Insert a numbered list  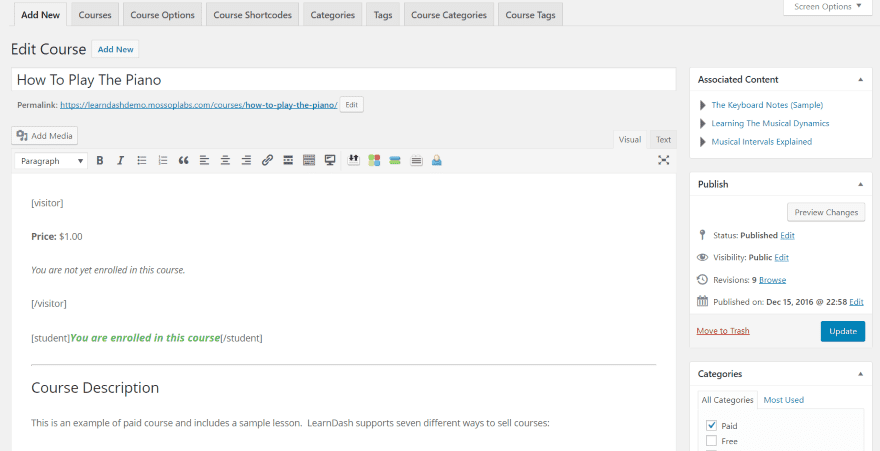[x=163, y=161]
